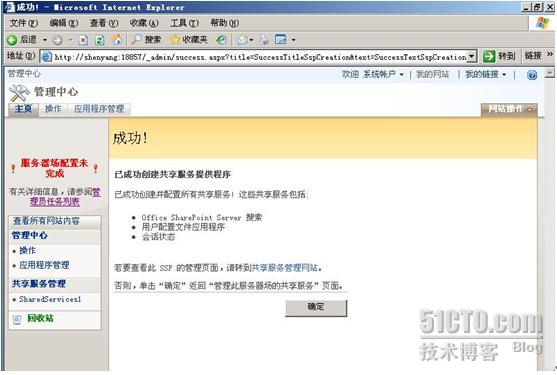Click the 成功! page heading
557x375 pixels.
point(130,138)
